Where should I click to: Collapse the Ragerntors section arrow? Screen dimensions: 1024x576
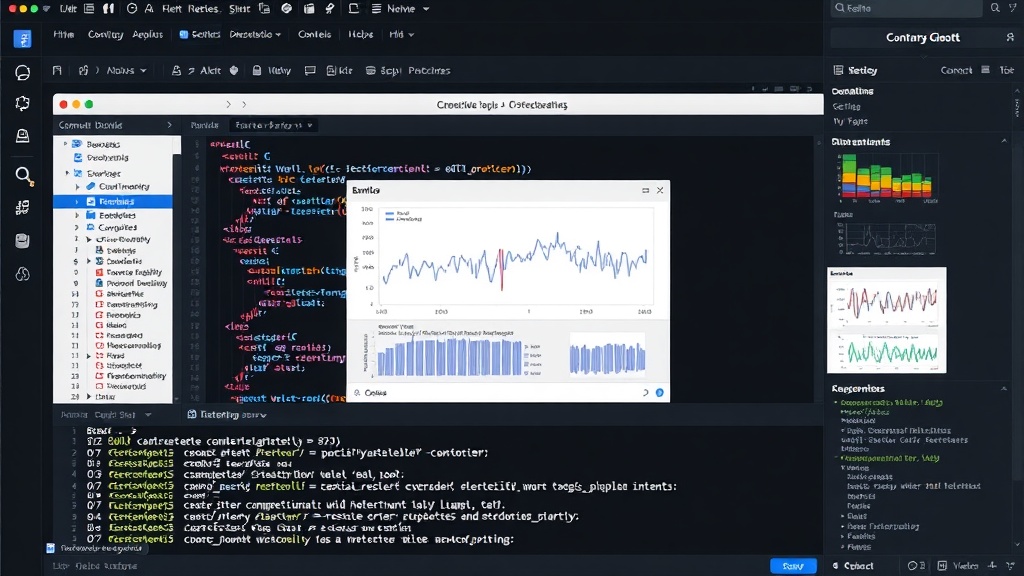(x=1004, y=389)
